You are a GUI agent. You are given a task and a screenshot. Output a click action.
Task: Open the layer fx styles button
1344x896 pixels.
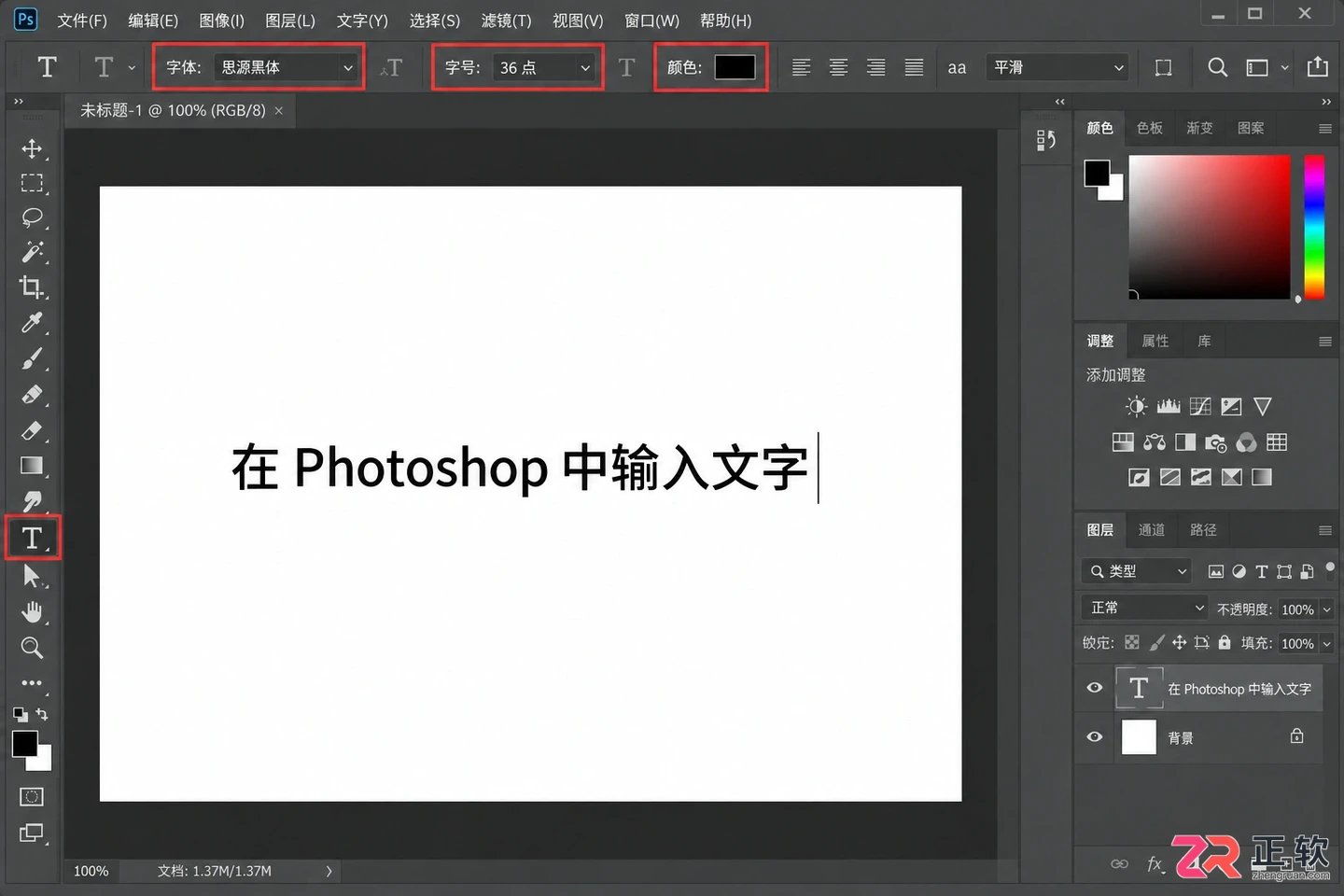coord(1155,864)
